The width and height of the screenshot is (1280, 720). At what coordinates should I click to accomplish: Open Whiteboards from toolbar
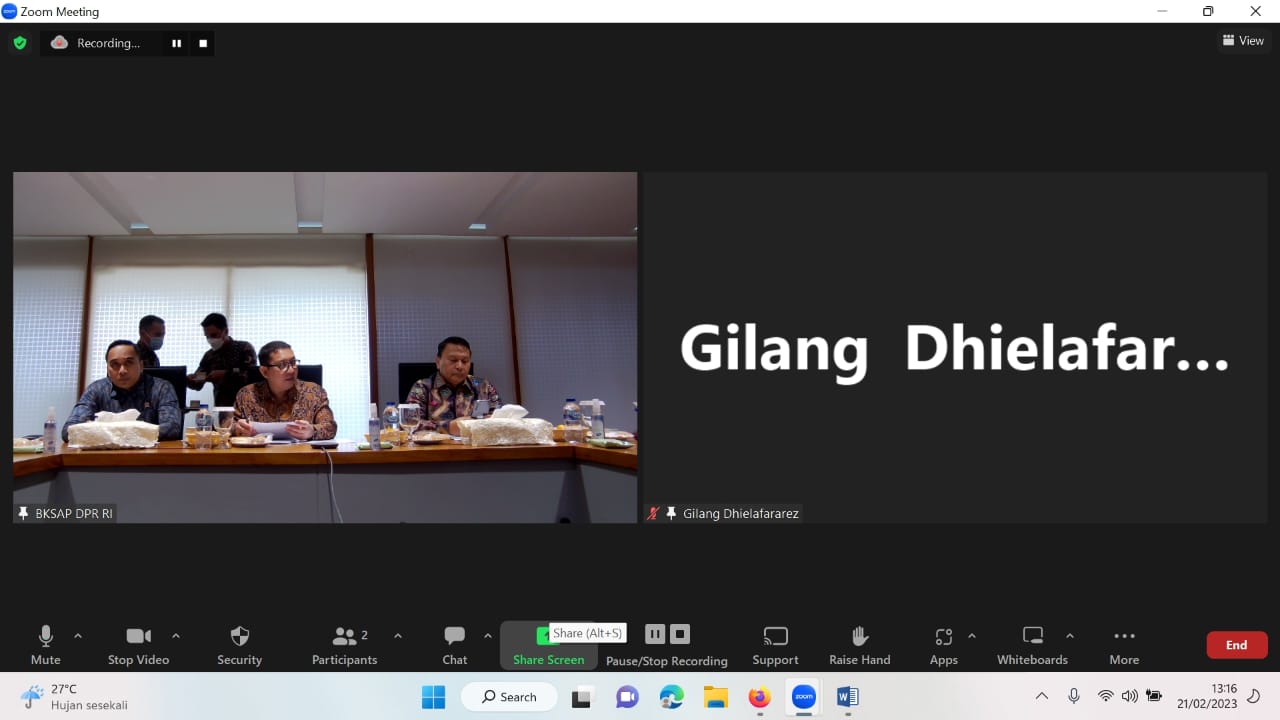tap(1032, 645)
